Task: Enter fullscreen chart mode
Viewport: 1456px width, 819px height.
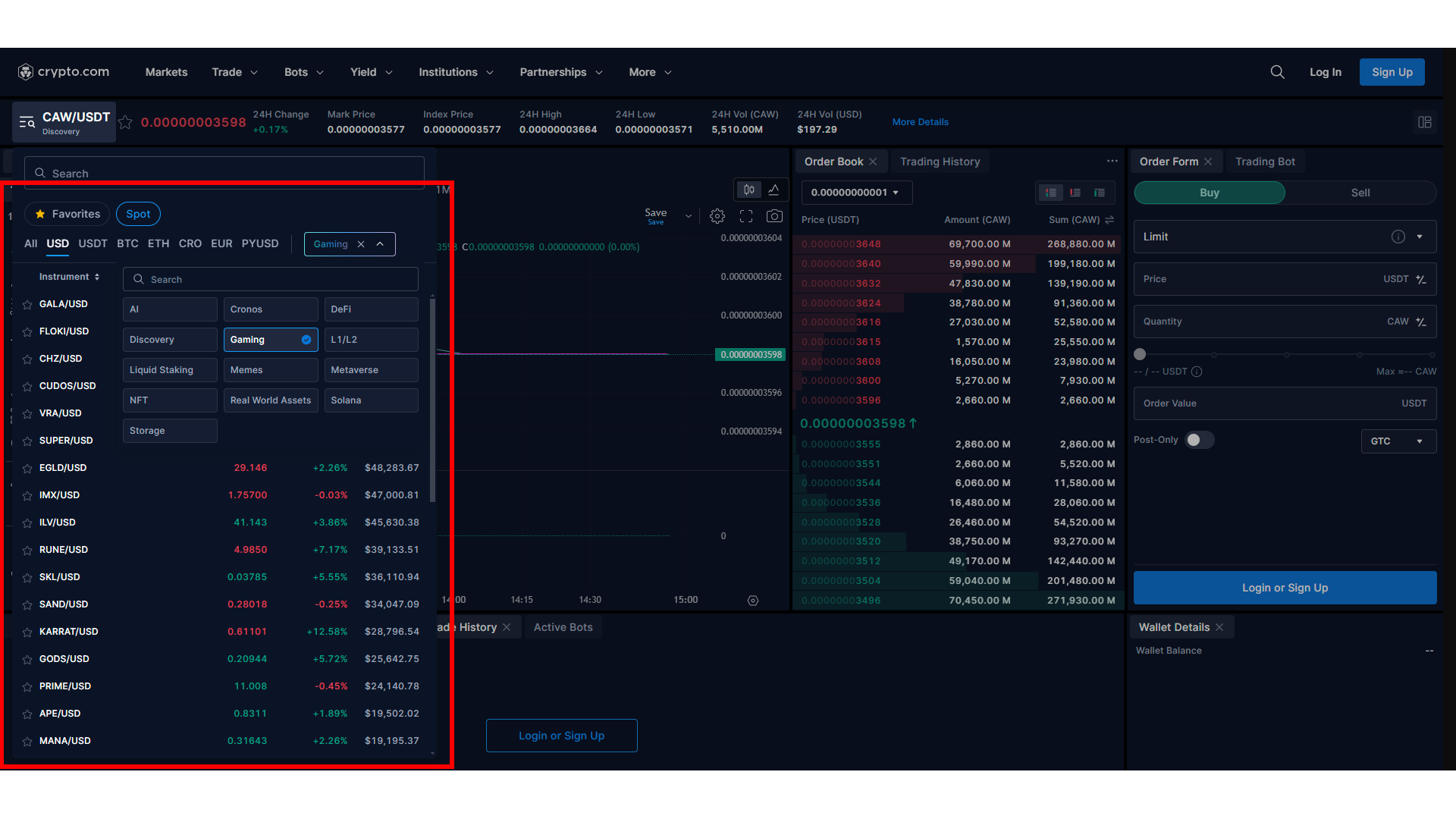Action: coord(746,216)
